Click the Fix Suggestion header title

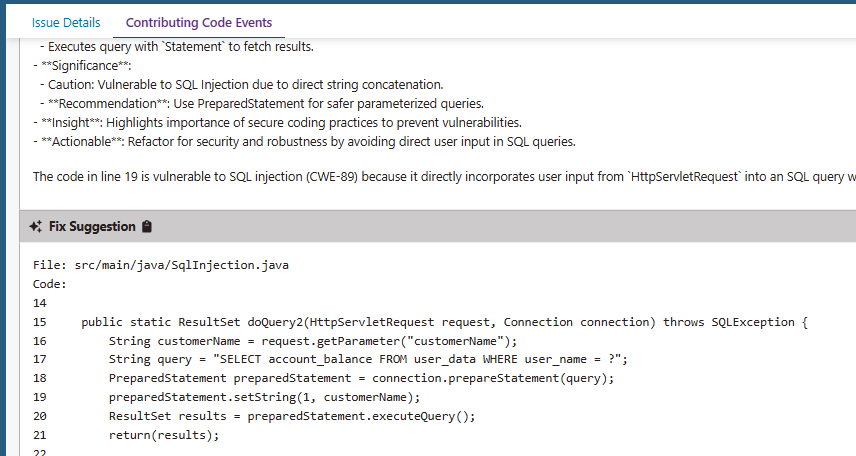click(92, 227)
